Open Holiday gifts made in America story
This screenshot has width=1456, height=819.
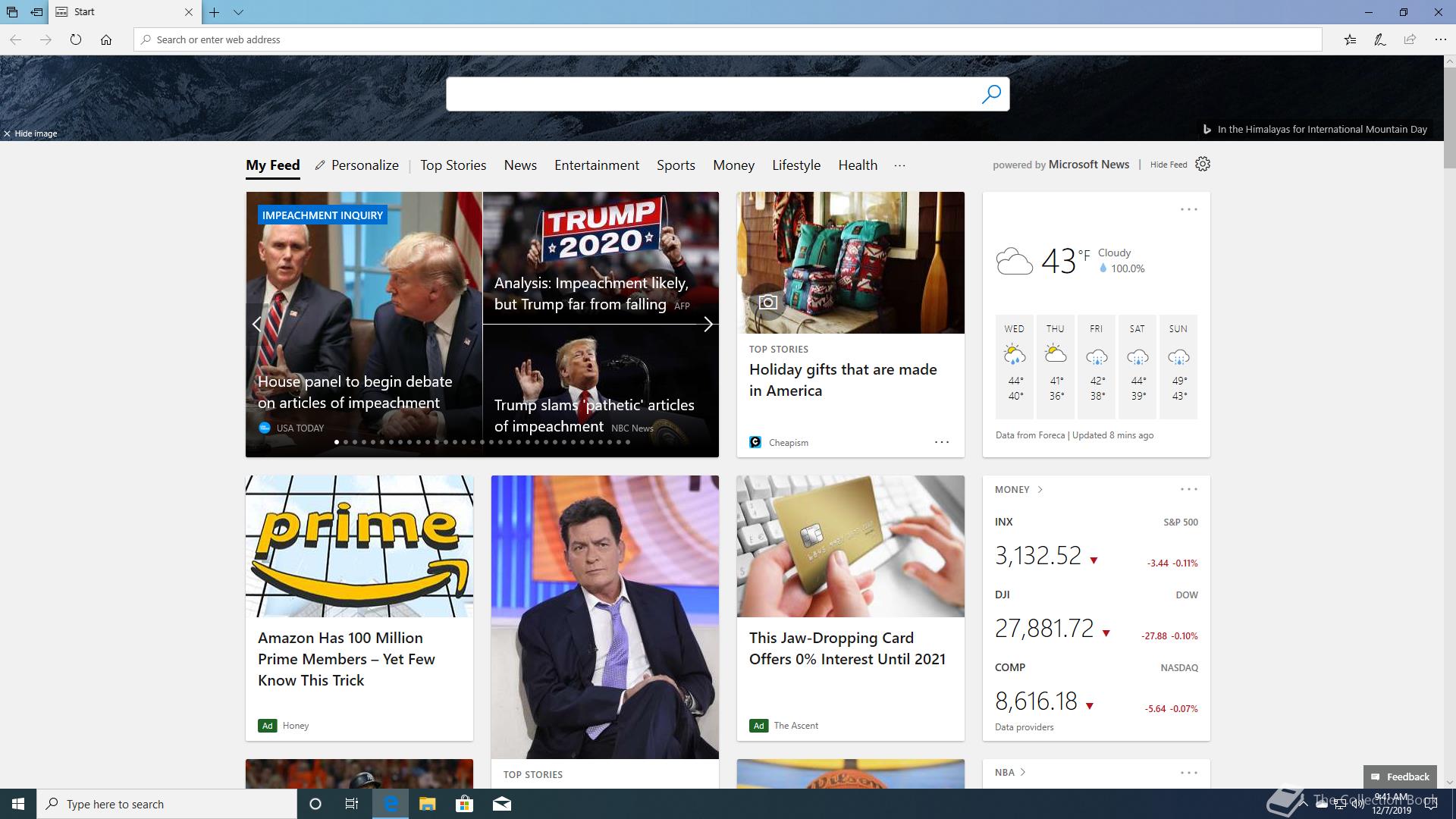tap(850, 325)
